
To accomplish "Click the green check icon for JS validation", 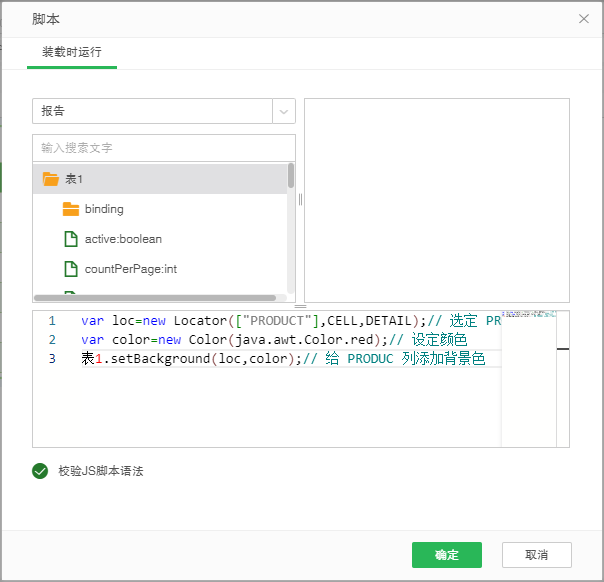I will click(40, 470).
